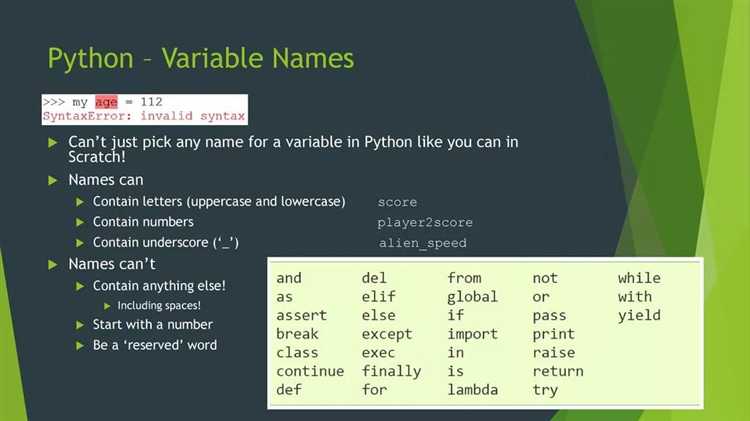This screenshot has width=750, height=421.
Task: Click the red highlighted "age" in the code
Action: tap(106, 102)
